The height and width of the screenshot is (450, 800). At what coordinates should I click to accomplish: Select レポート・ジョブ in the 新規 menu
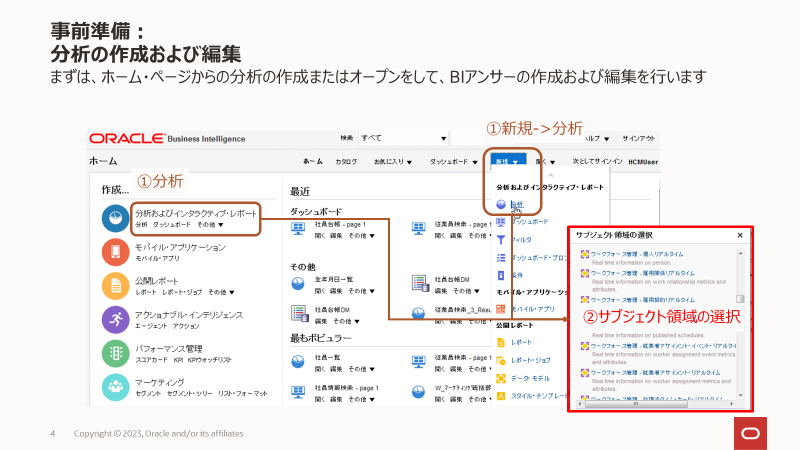[x=531, y=360]
